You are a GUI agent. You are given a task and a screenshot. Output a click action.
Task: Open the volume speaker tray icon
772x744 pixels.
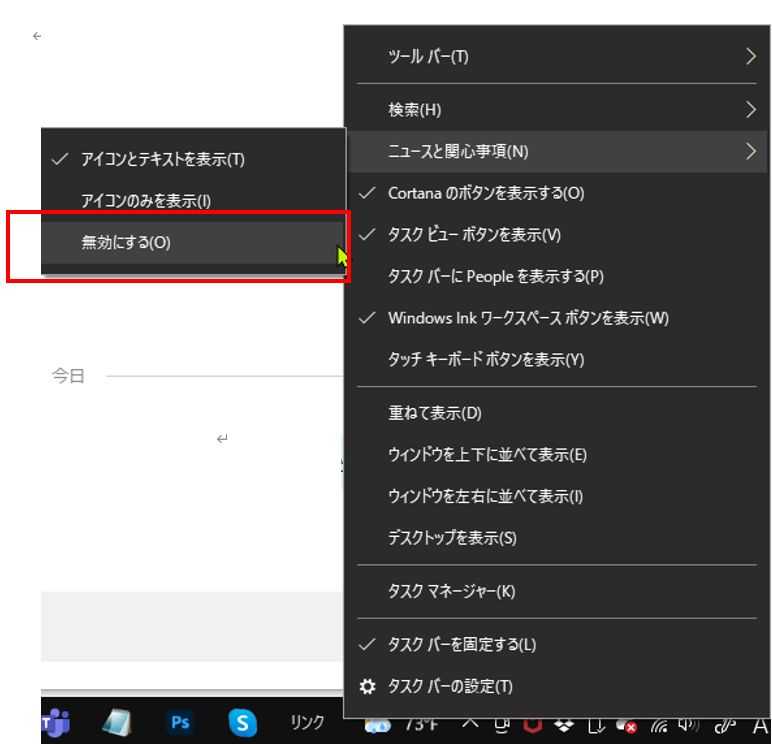[x=688, y=725]
